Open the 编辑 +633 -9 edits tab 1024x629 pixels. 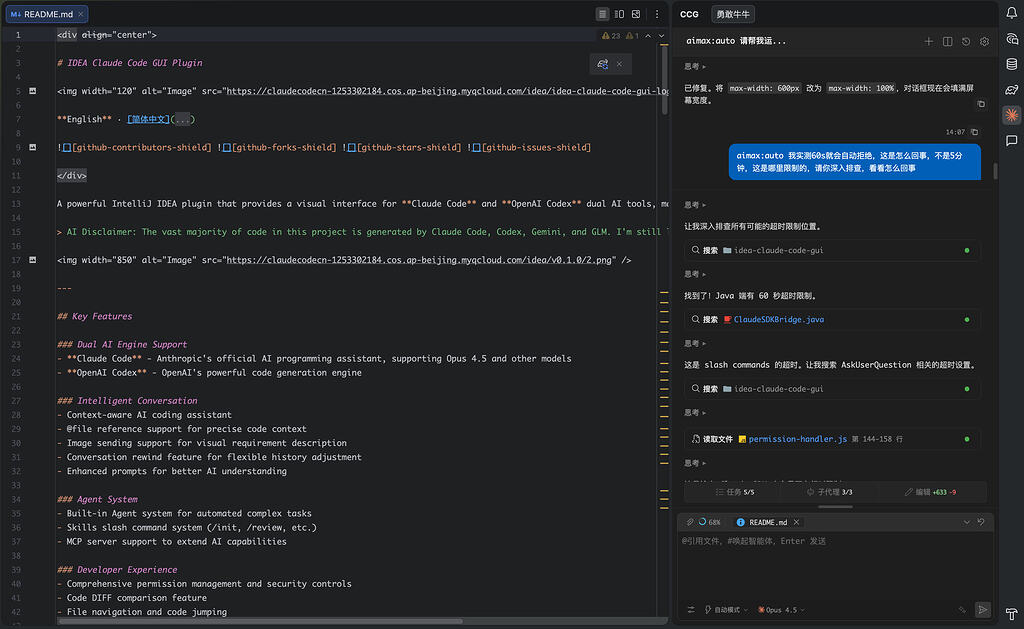point(930,492)
